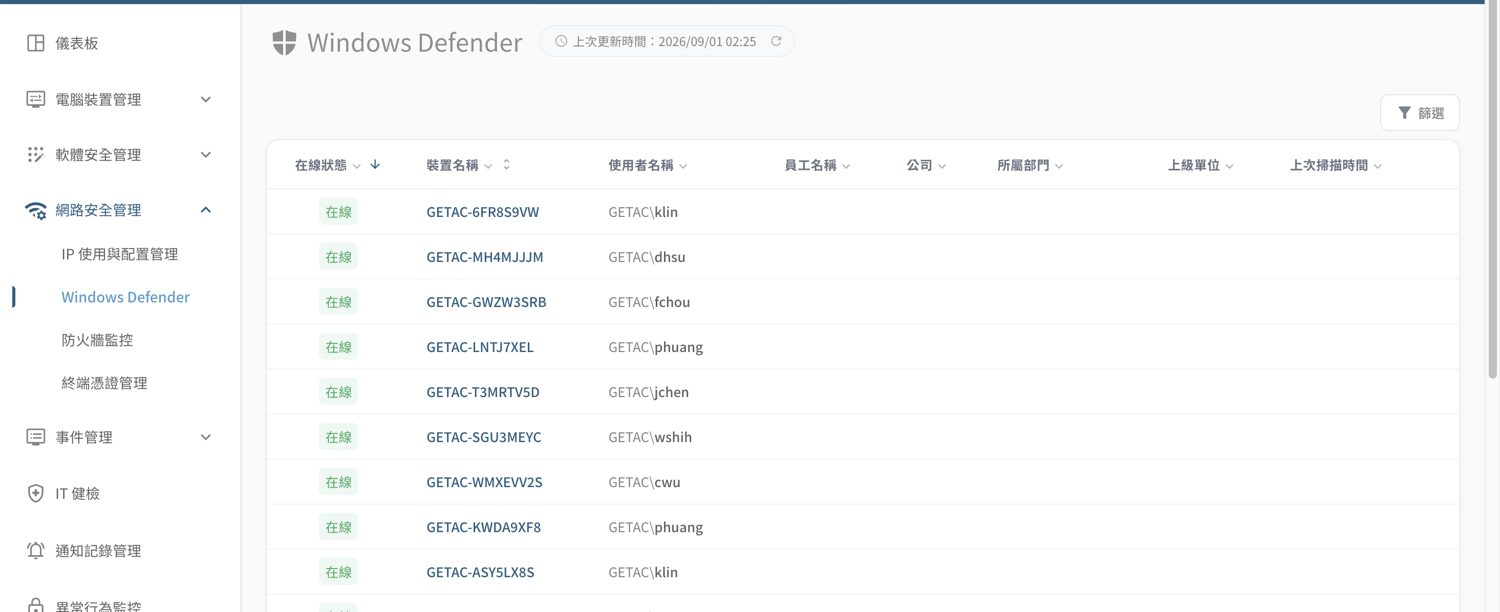
Task: Click user name GETAC\wshih
Action: click(650, 437)
